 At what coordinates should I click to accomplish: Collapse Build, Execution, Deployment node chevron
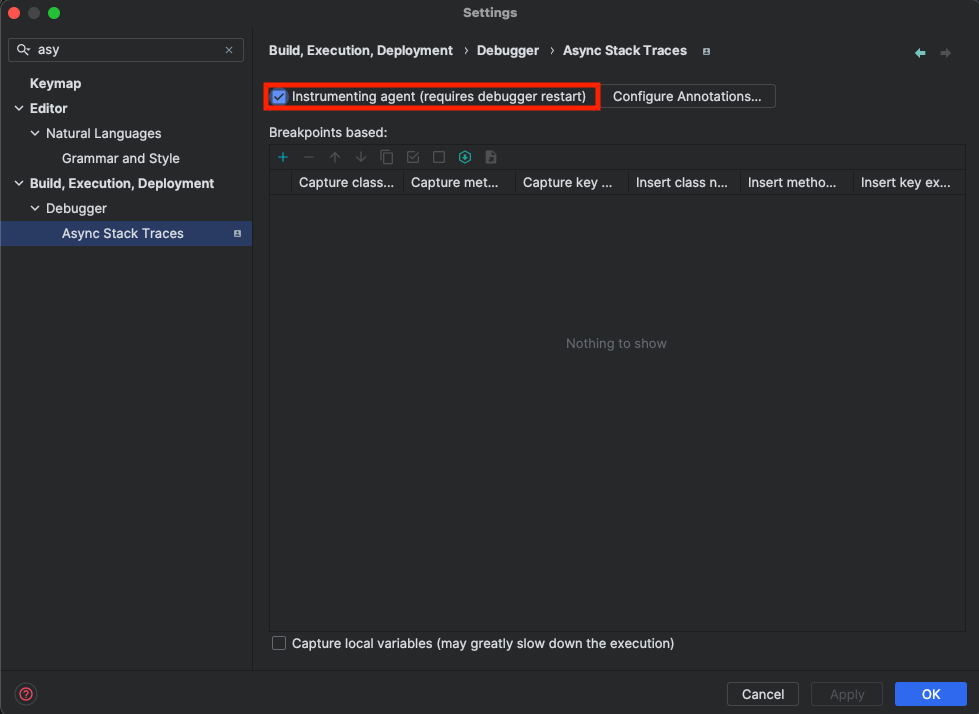pyautogui.click(x=19, y=183)
